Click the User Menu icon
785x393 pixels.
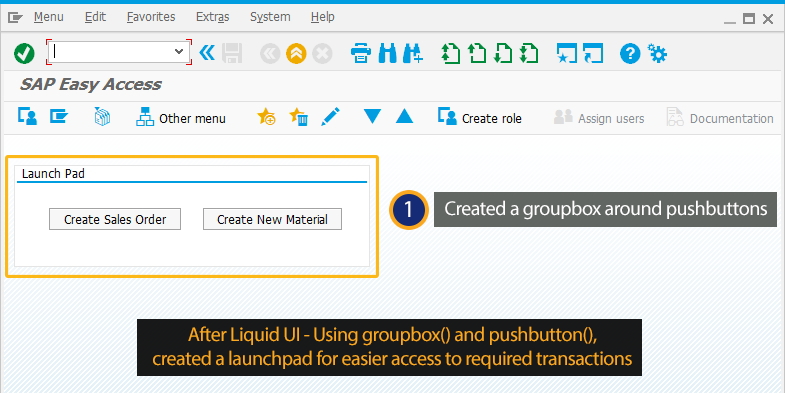(27, 117)
